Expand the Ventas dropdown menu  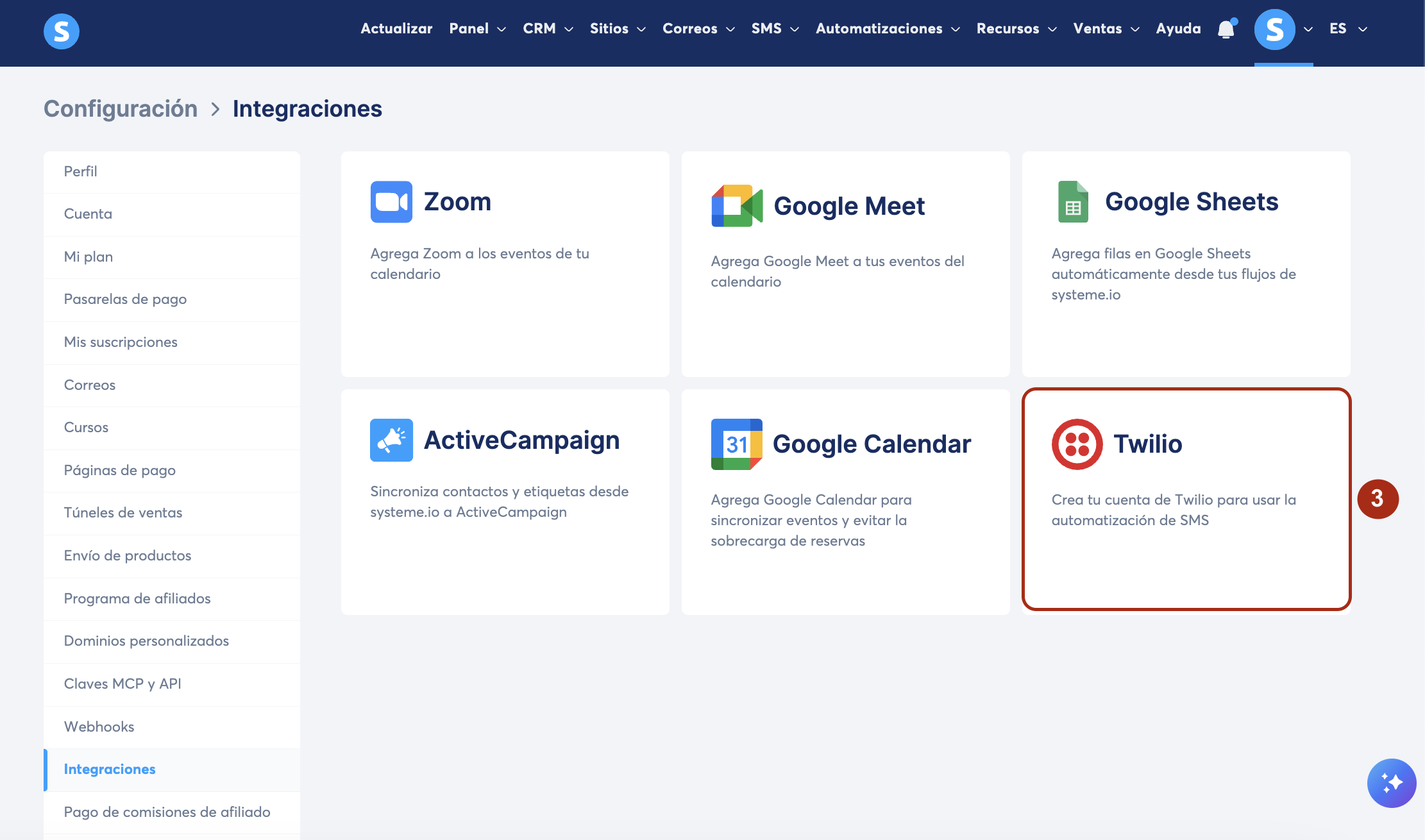(x=1107, y=29)
